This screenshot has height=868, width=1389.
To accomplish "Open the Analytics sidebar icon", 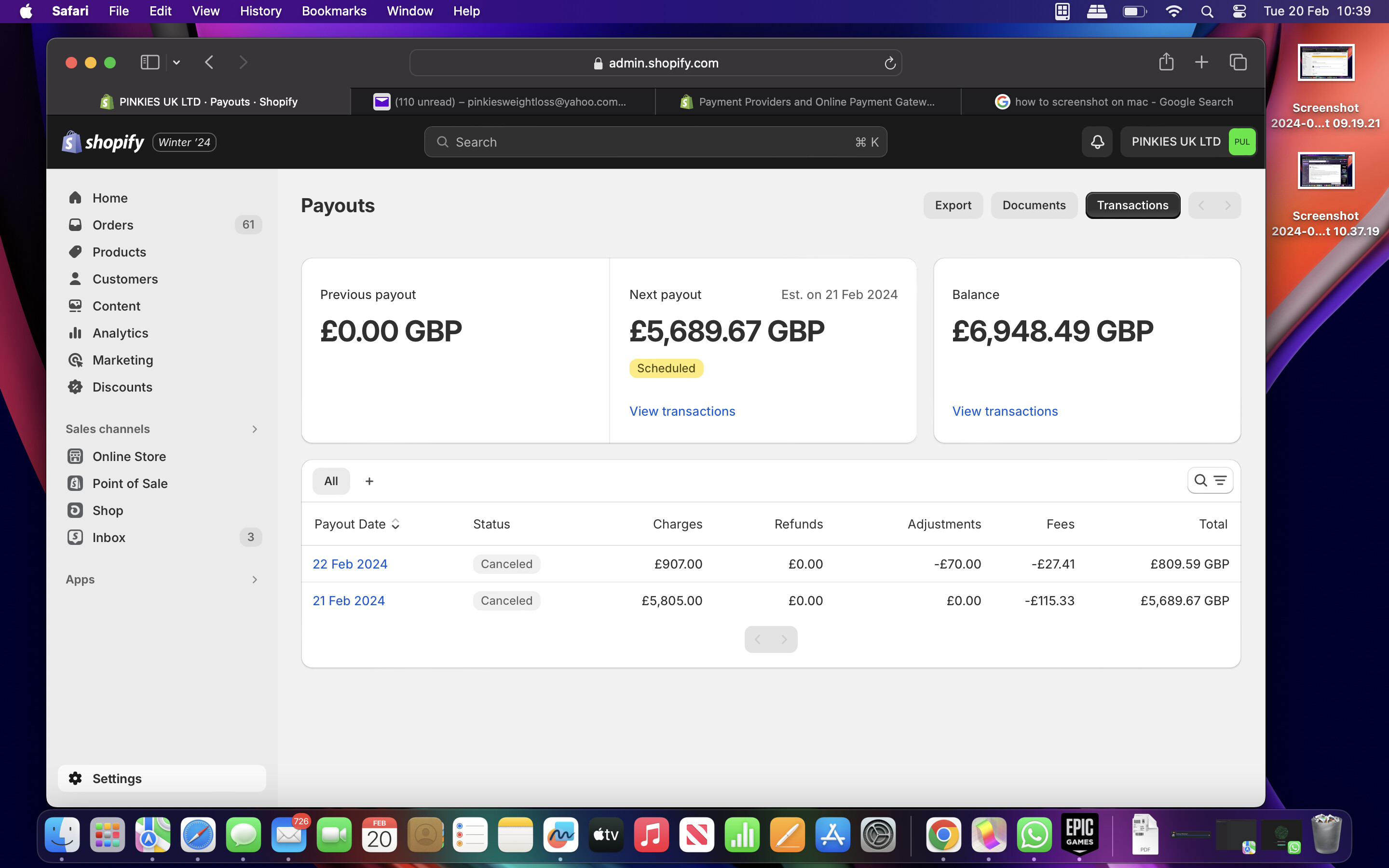I will 75,333.
